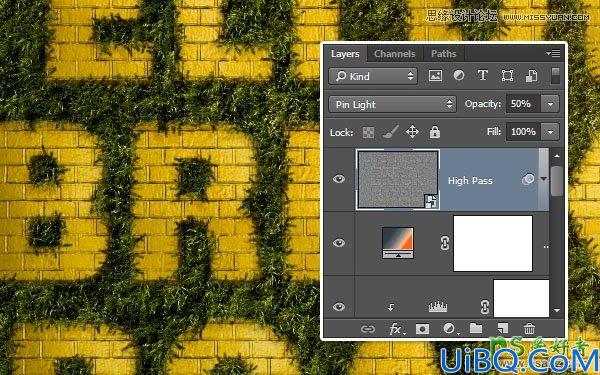The image size is (600, 375).
Task: Create a new layer
Action: [503, 328]
